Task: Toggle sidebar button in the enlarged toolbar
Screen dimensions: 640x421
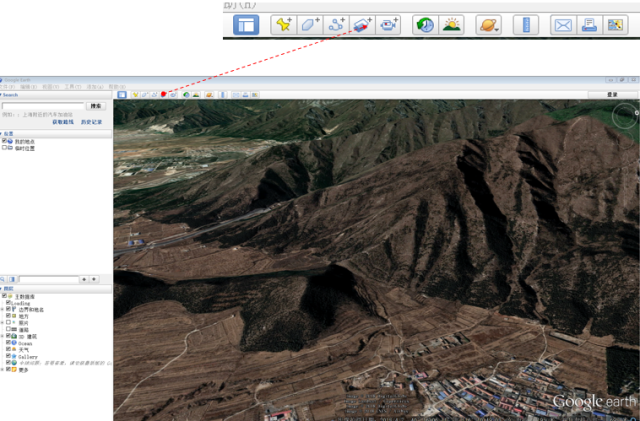Action: tap(246, 25)
